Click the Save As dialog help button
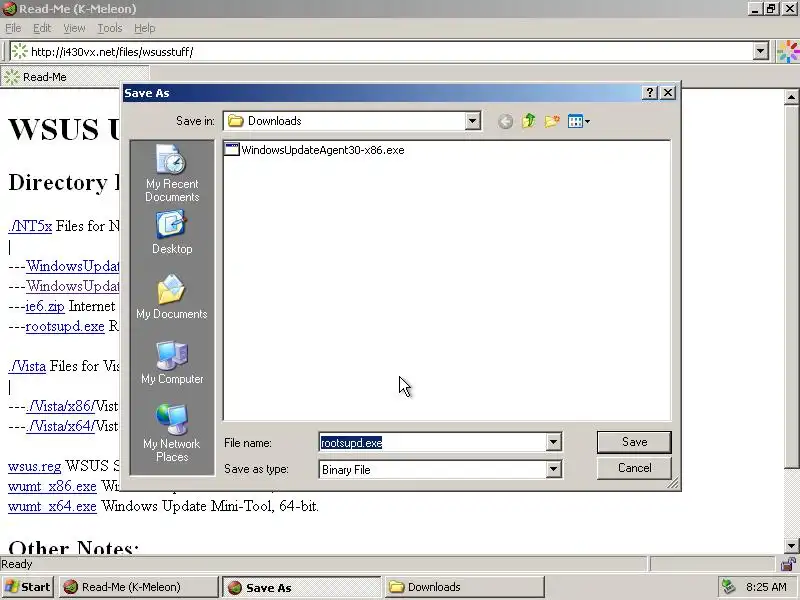The width and height of the screenshot is (800, 600). (x=649, y=92)
